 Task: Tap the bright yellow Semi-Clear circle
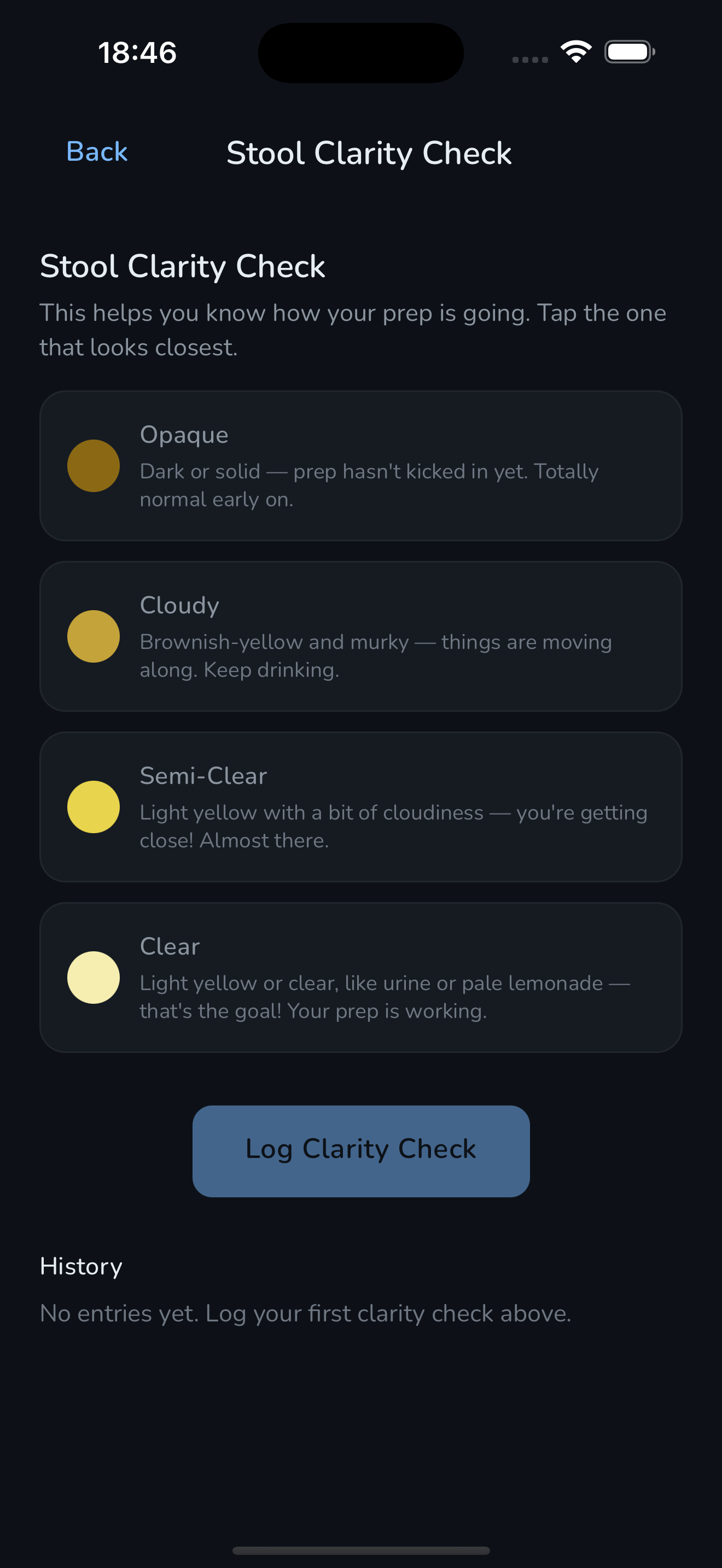(x=93, y=806)
